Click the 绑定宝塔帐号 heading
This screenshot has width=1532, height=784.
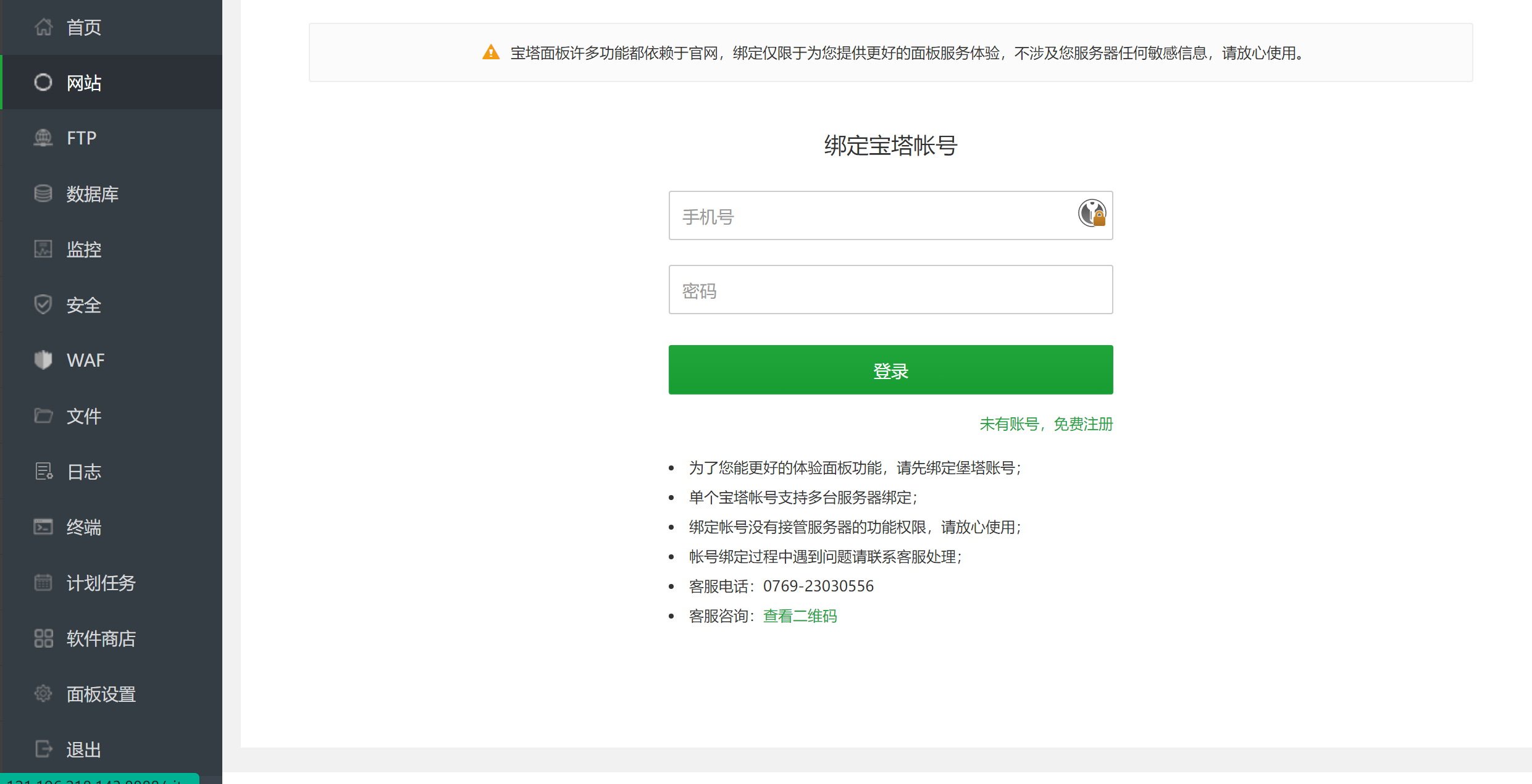click(x=890, y=146)
